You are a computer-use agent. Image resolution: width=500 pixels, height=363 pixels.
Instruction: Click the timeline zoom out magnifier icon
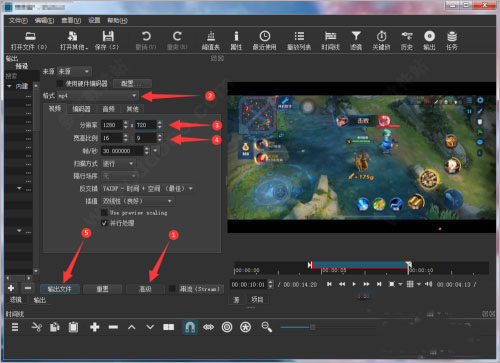(267, 327)
